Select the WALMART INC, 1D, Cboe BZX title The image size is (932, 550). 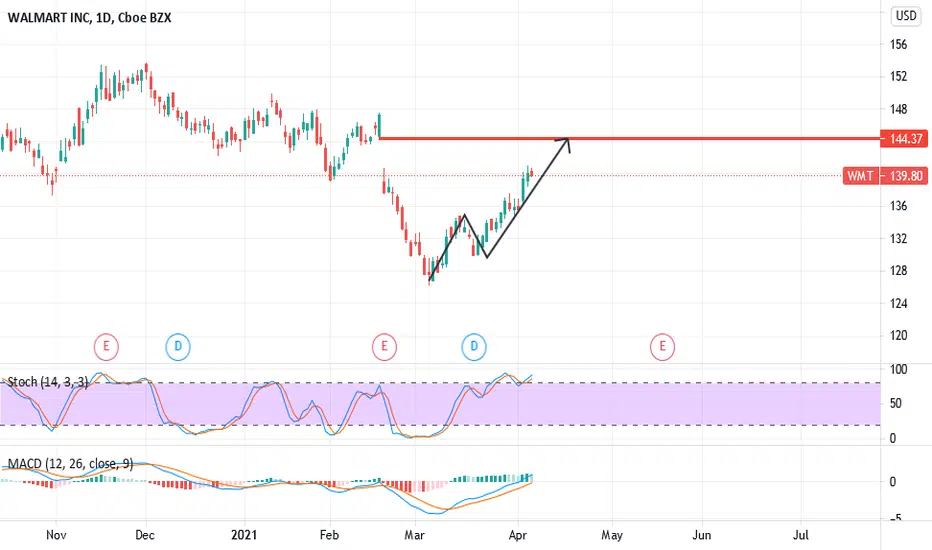pos(89,18)
